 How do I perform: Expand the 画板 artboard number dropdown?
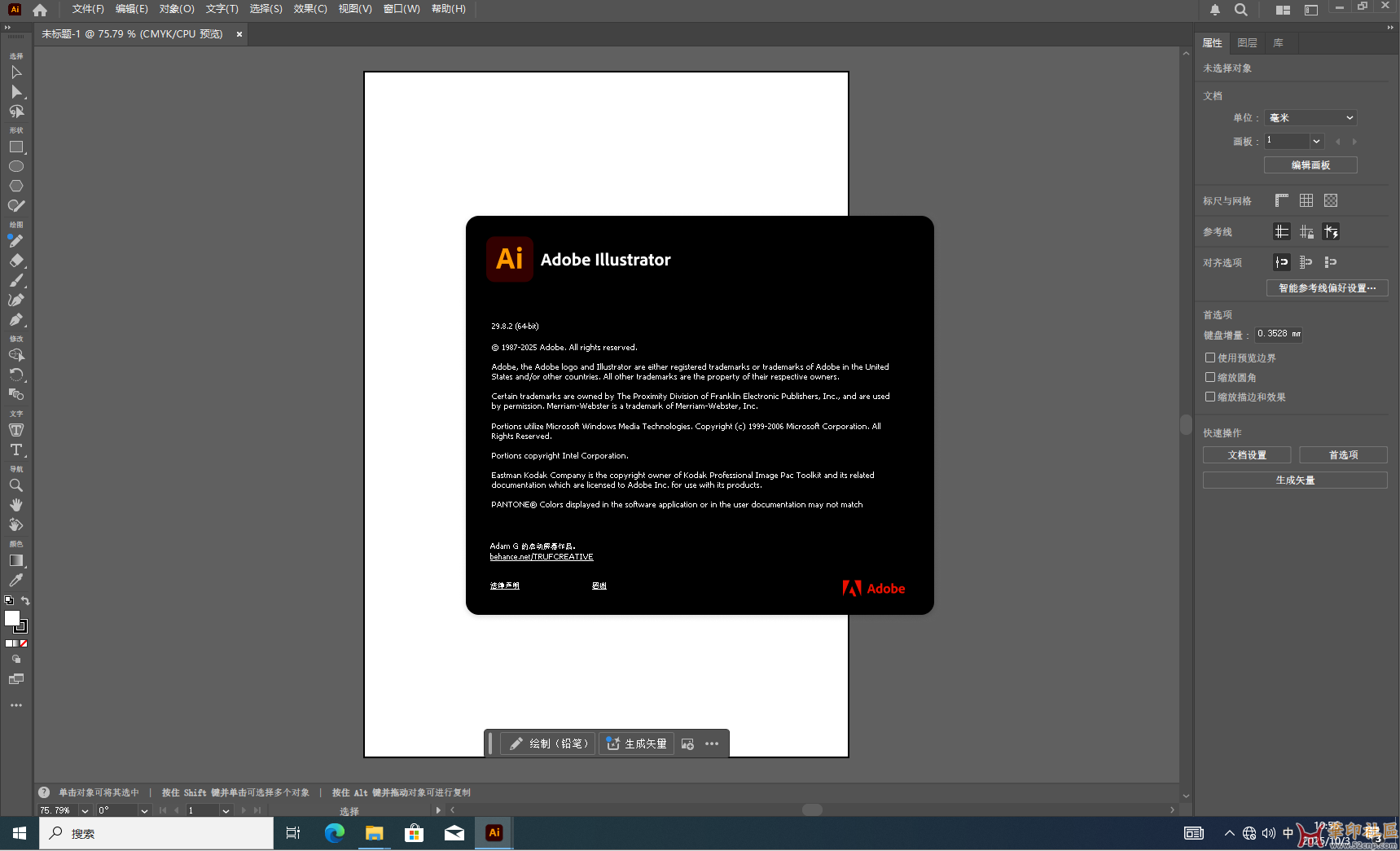click(x=1316, y=142)
